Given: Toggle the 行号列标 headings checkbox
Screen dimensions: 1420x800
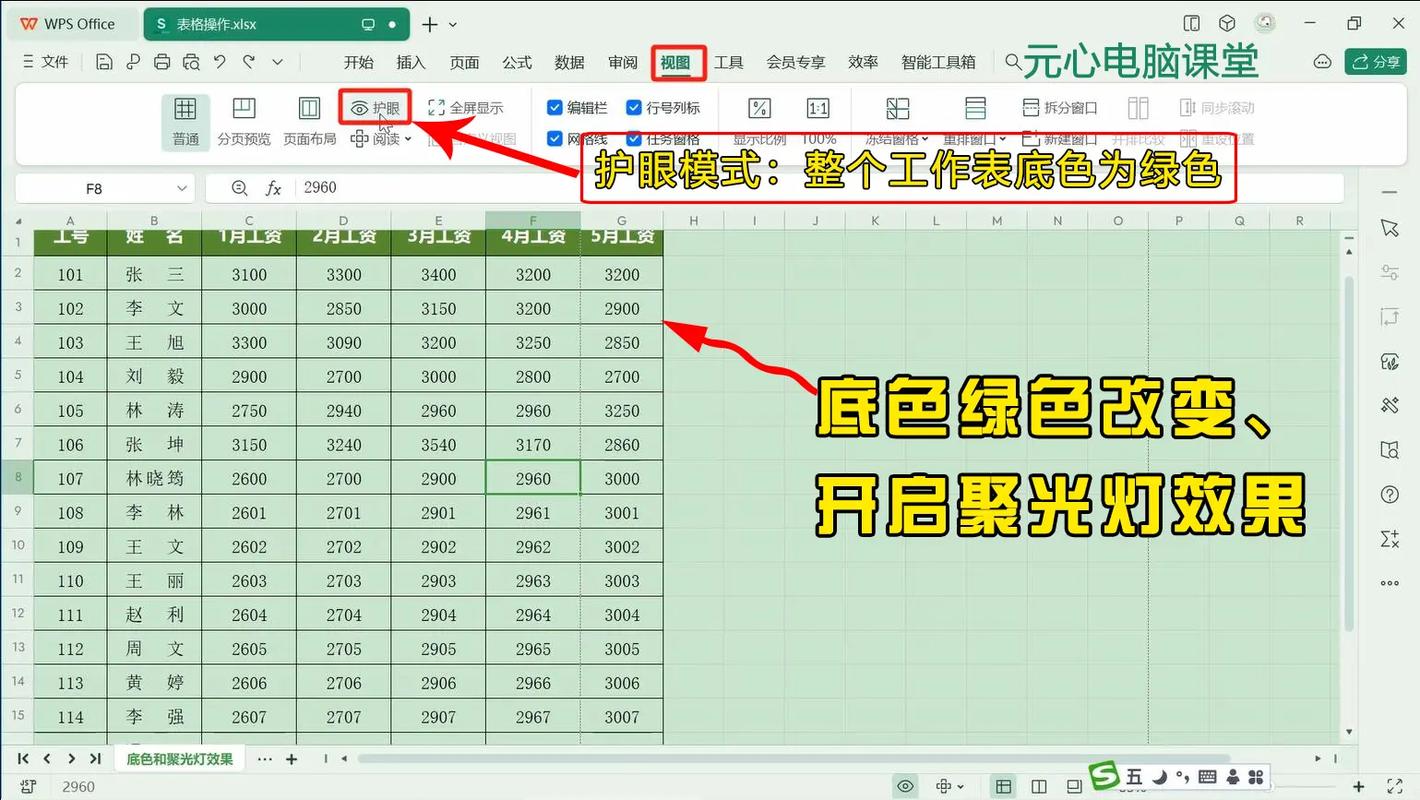Looking at the screenshot, I should point(633,107).
